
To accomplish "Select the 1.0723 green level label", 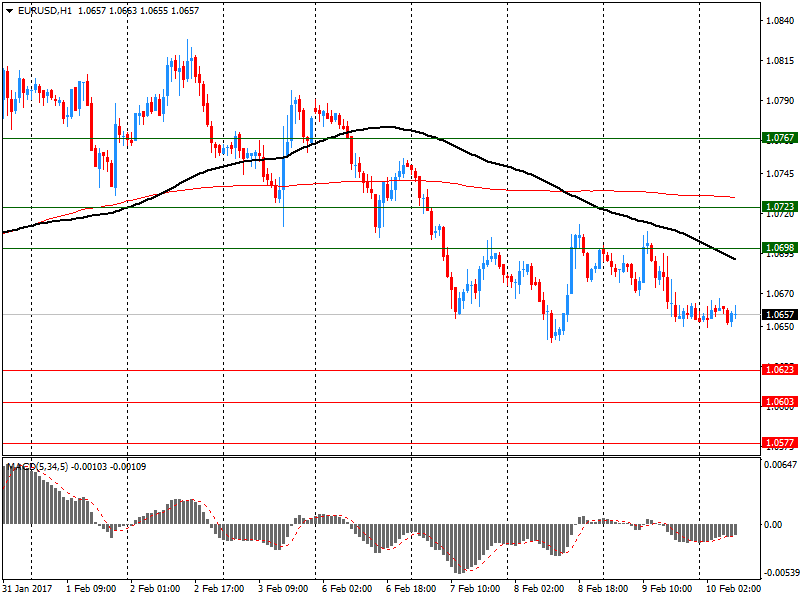I will pos(780,207).
